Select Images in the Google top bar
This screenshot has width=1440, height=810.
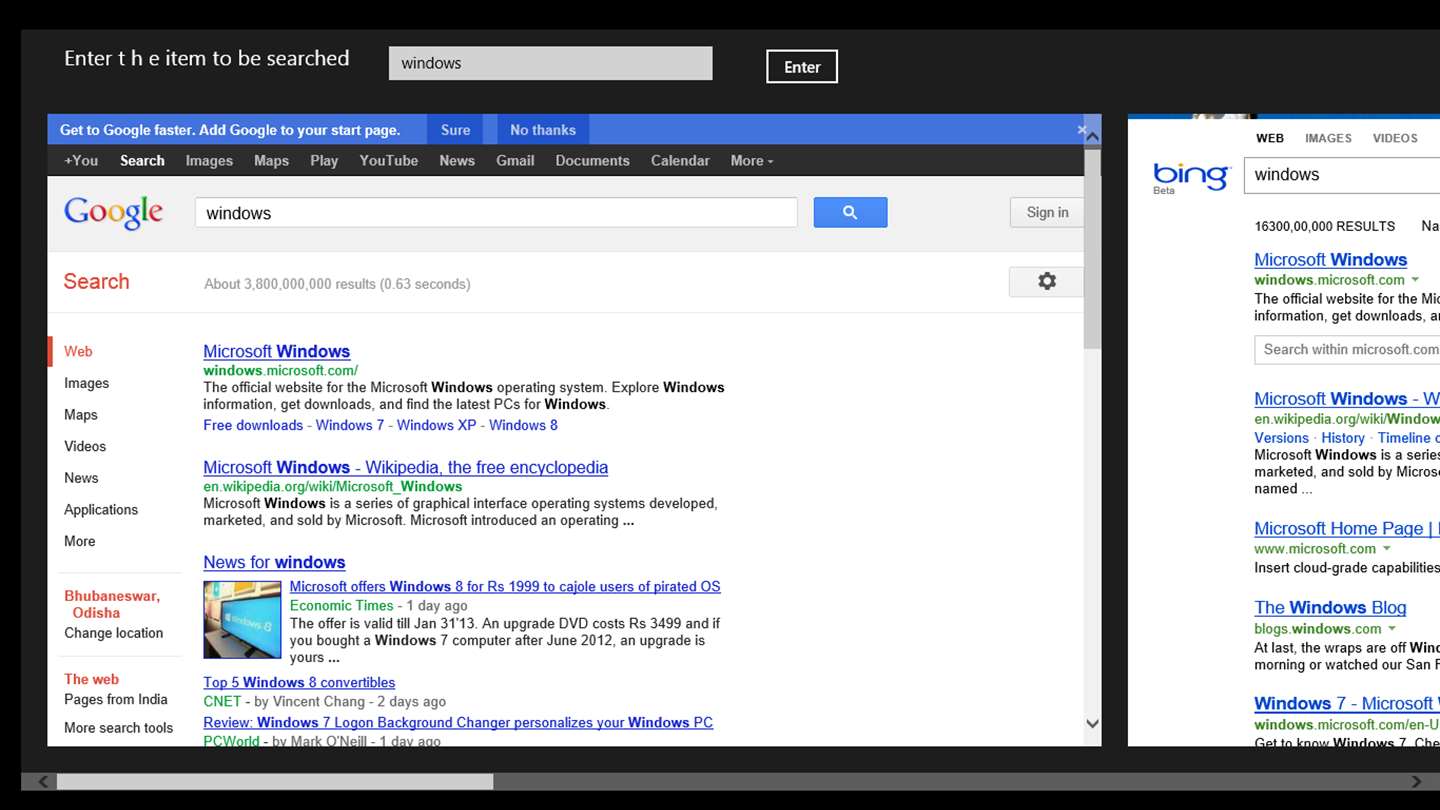click(x=209, y=161)
